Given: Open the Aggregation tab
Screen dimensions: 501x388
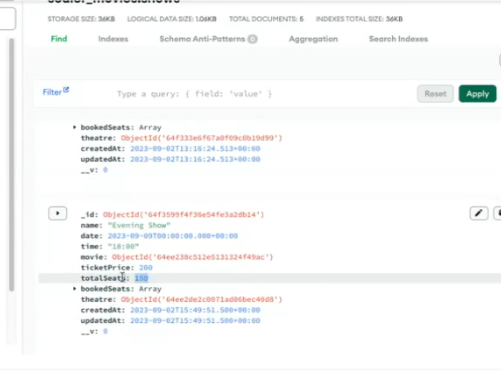Looking at the screenshot, I should (x=313, y=39).
